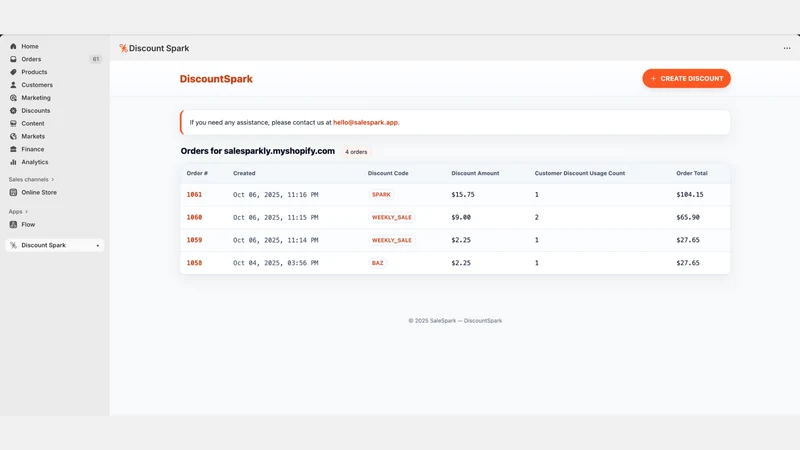Click the Content icon in sidebar
Screen dimensions: 800x450
pyautogui.click(x=13, y=123)
